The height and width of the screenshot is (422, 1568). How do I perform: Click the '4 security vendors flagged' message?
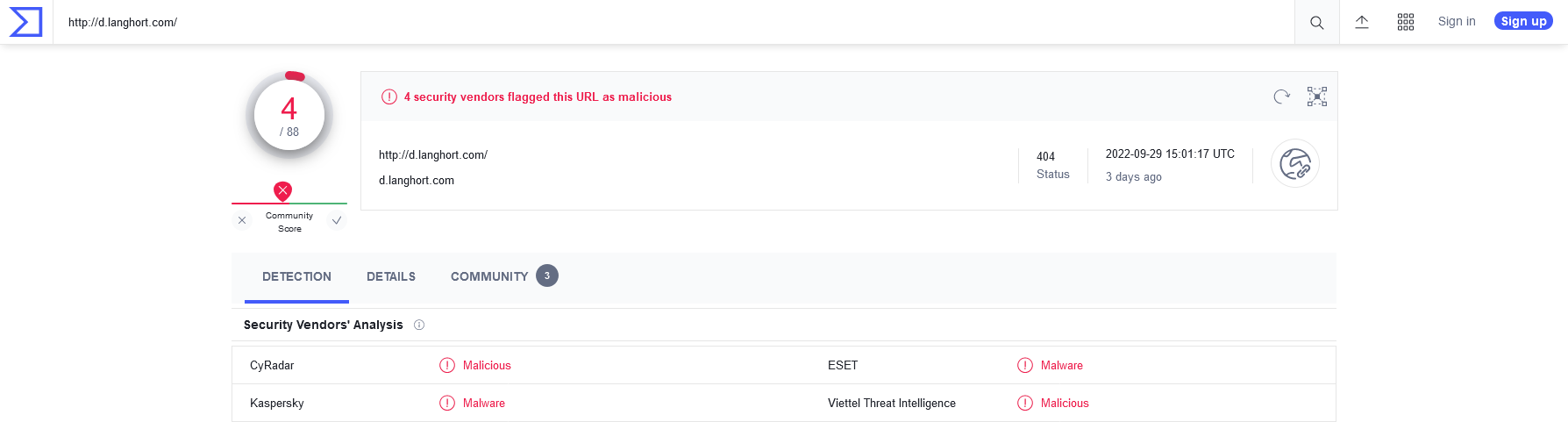click(x=538, y=97)
